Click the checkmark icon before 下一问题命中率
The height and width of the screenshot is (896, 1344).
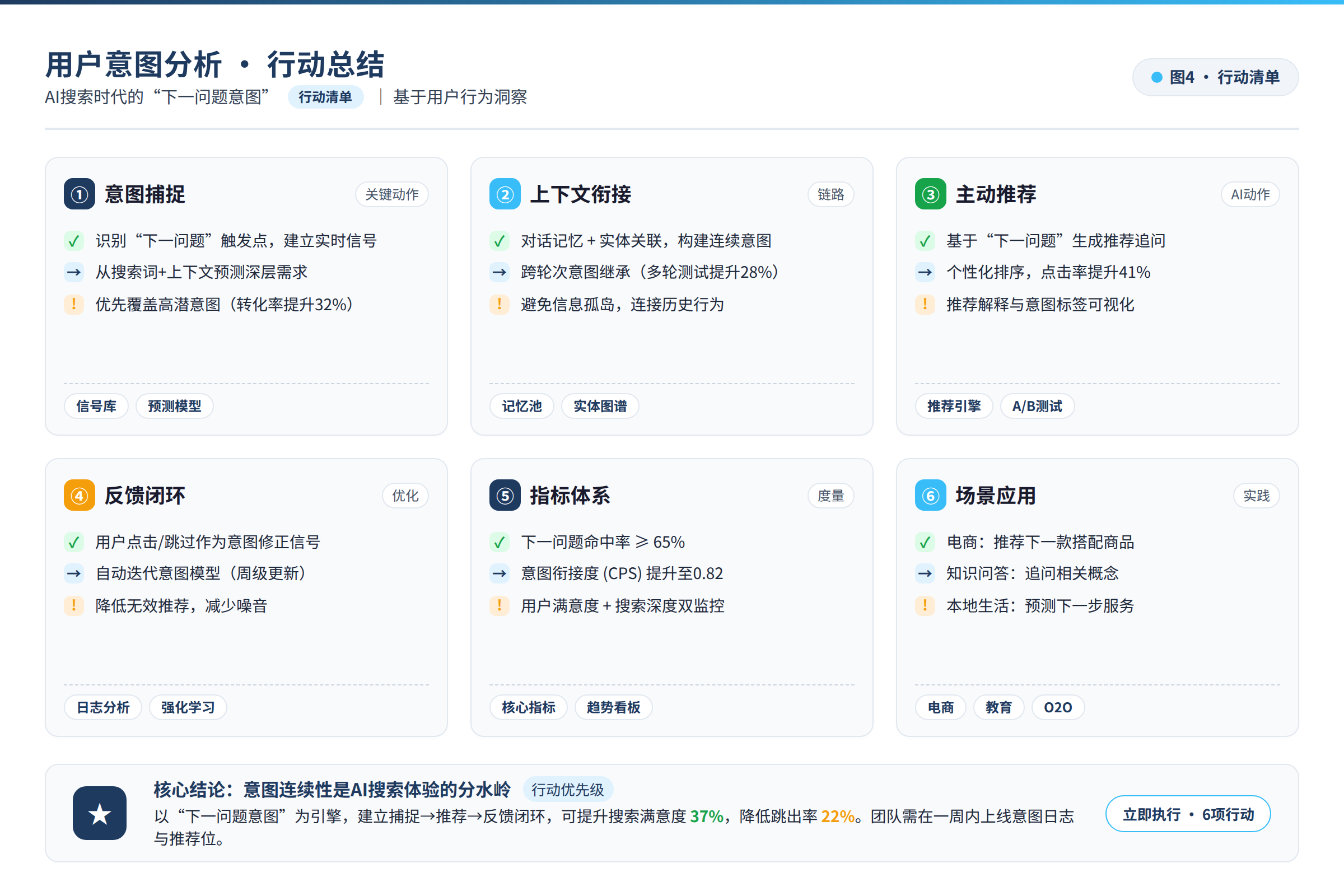coord(500,542)
